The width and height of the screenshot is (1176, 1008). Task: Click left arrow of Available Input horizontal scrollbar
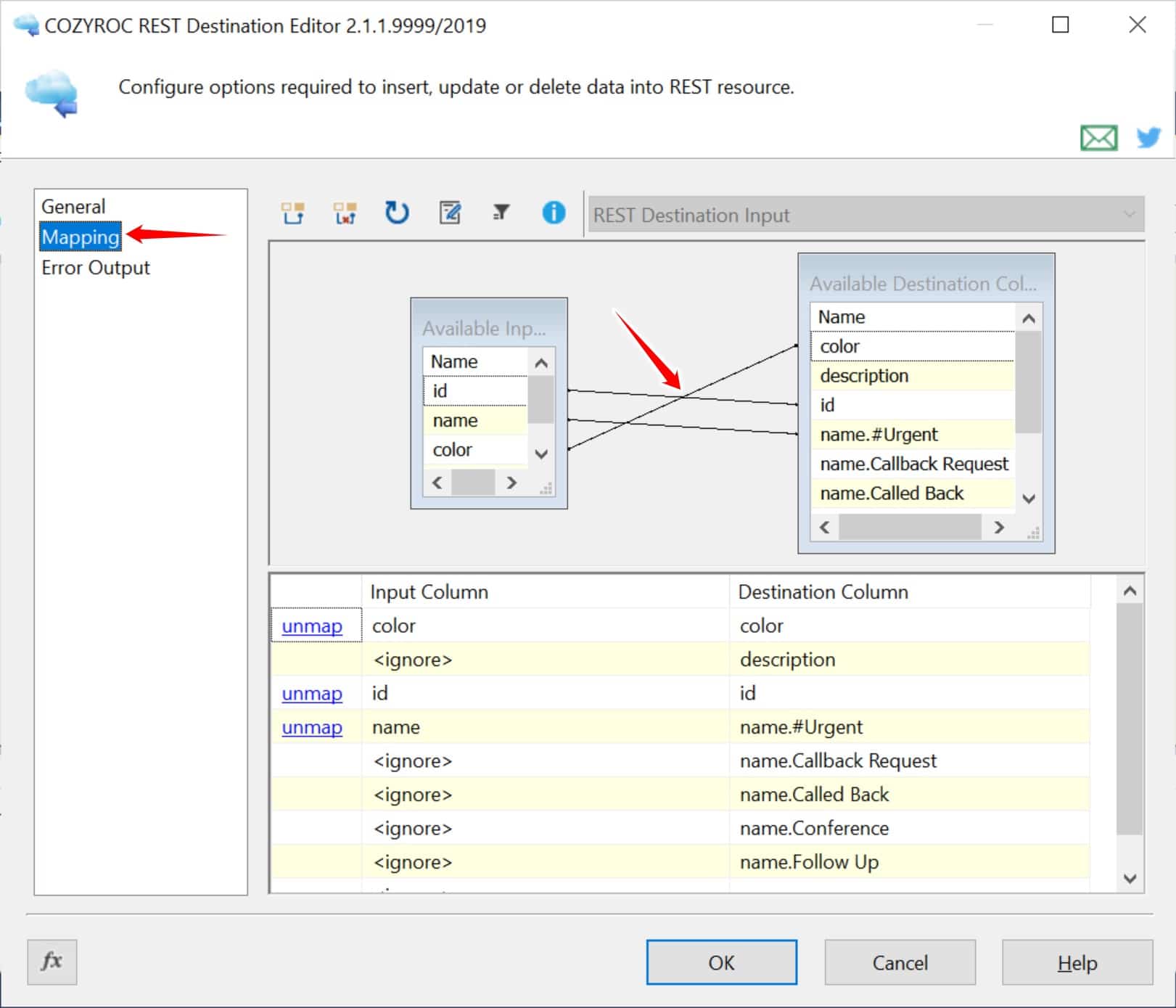tap(437, 483)
